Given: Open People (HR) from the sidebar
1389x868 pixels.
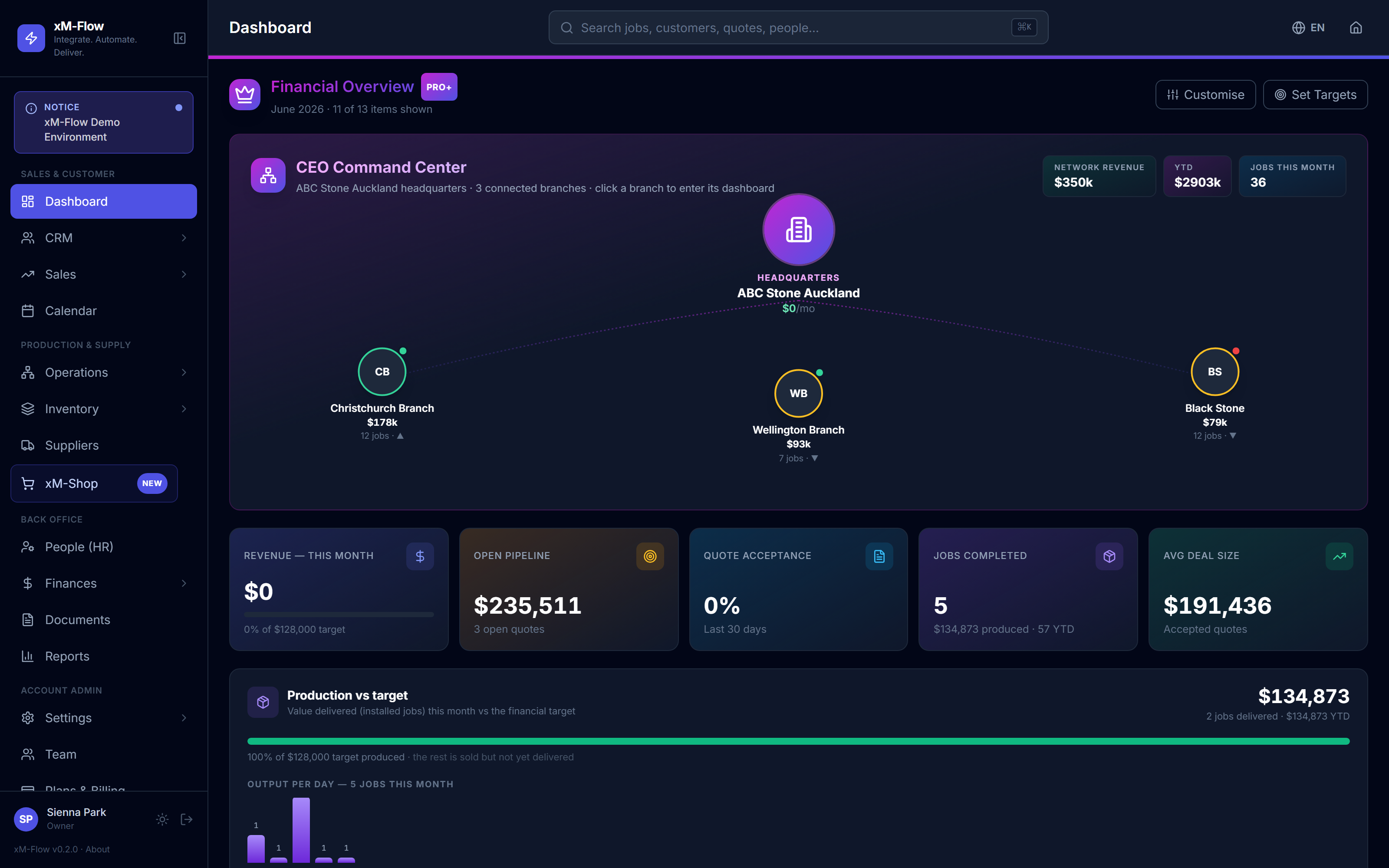Looking at the screenshot, I should coord(103,547).
